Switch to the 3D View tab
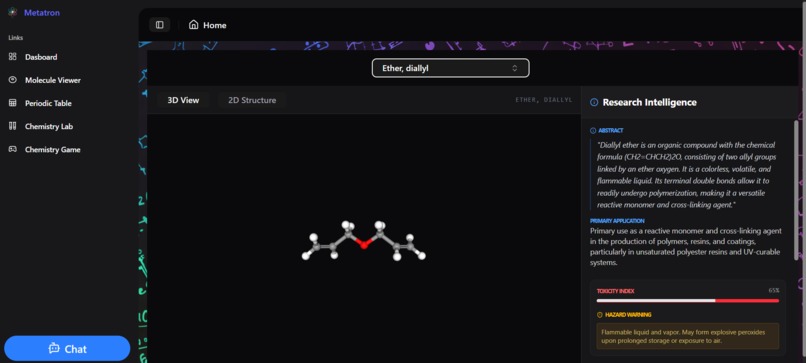Screen dimensions: 806x363 pyautogui.click(x=183, y=100)
